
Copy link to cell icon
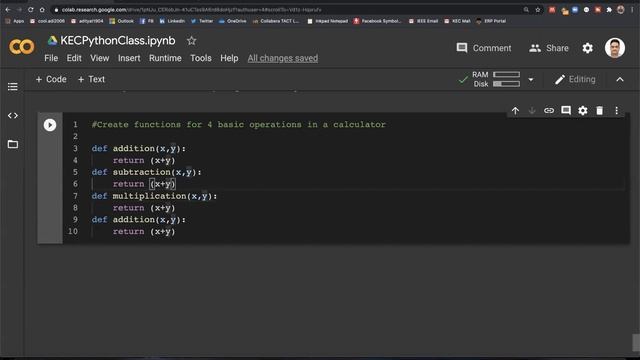(x=549, y=111)
